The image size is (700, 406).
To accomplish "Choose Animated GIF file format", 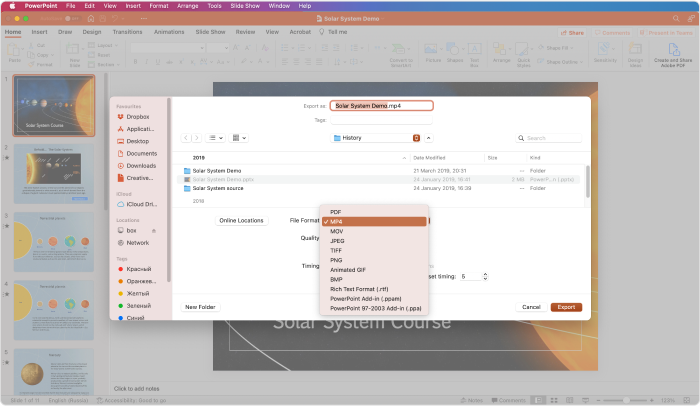I will 374,270.
